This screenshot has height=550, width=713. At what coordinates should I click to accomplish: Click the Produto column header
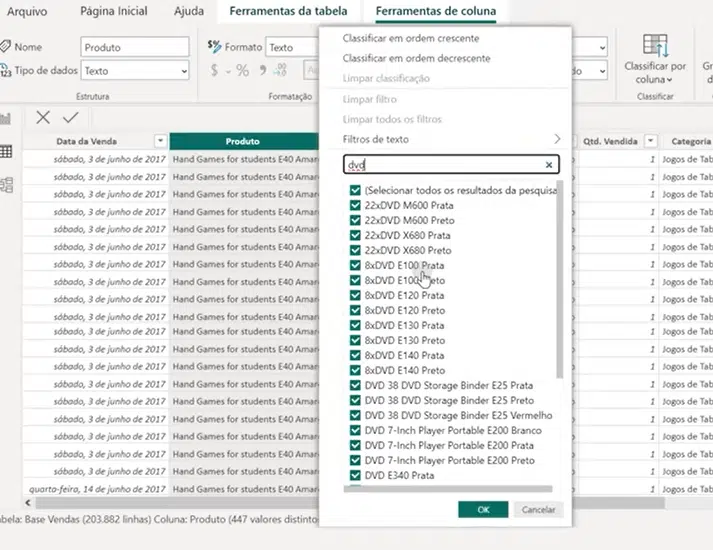[x=244, y=141]
